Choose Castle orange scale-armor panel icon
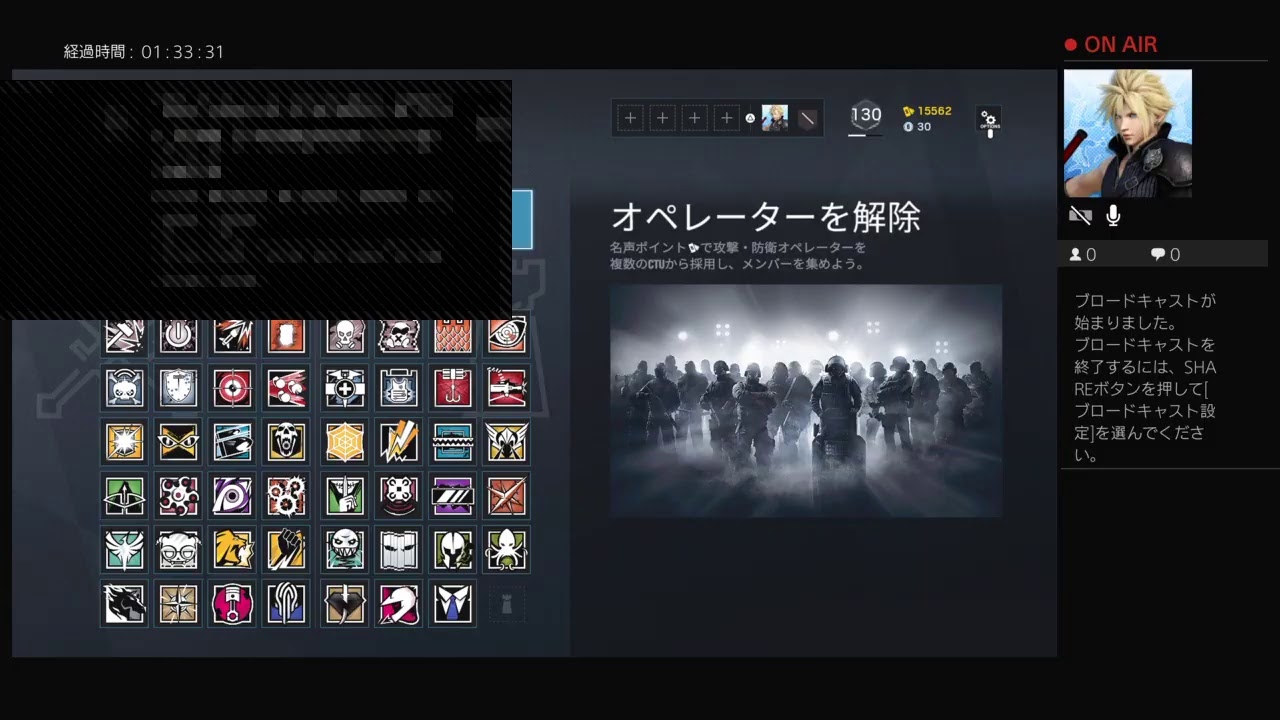 (453, 336)
